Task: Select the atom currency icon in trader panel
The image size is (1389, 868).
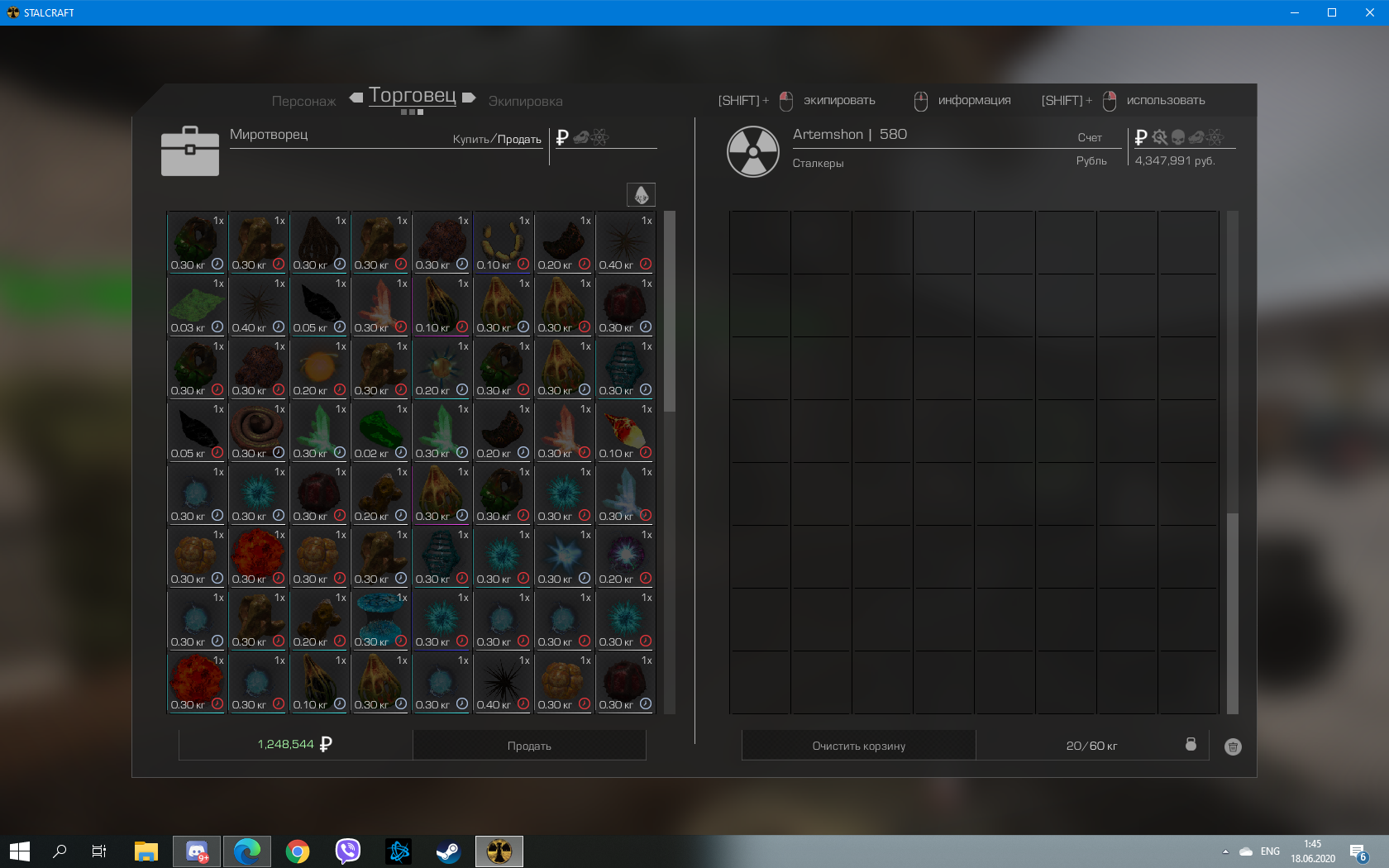Action: [x=600, y=137]
